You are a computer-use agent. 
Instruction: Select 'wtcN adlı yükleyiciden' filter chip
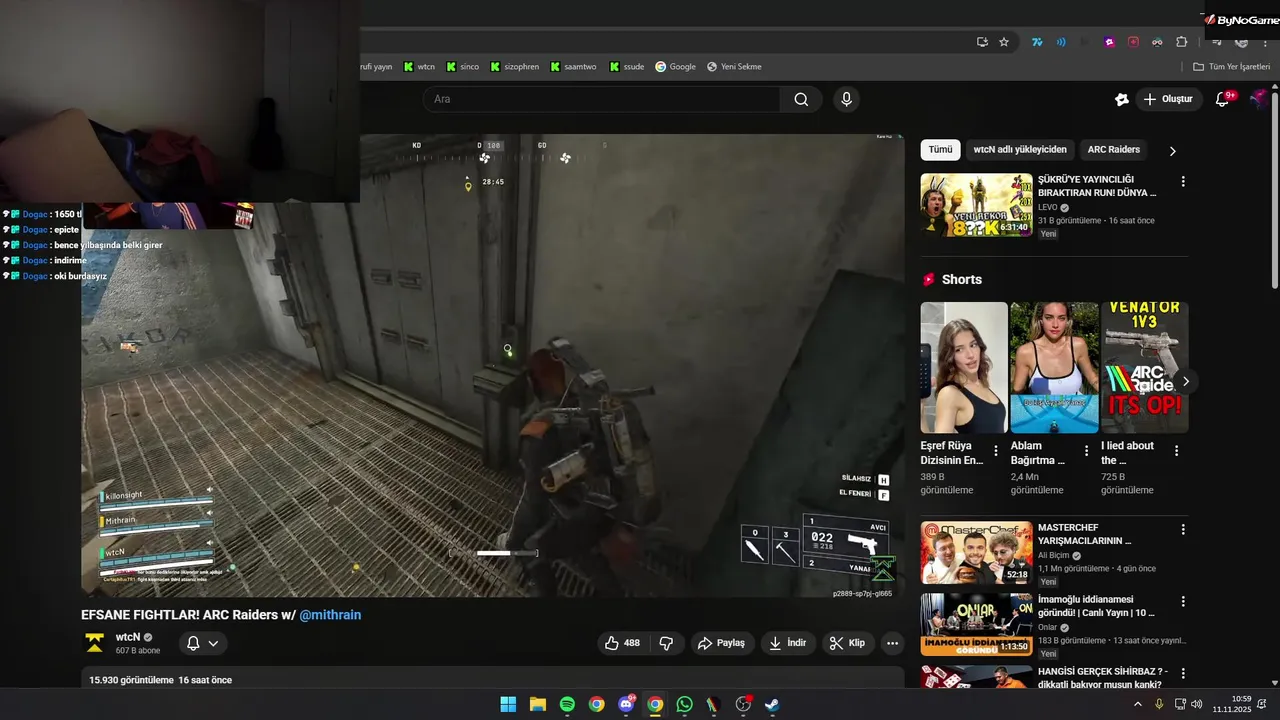1020,150
